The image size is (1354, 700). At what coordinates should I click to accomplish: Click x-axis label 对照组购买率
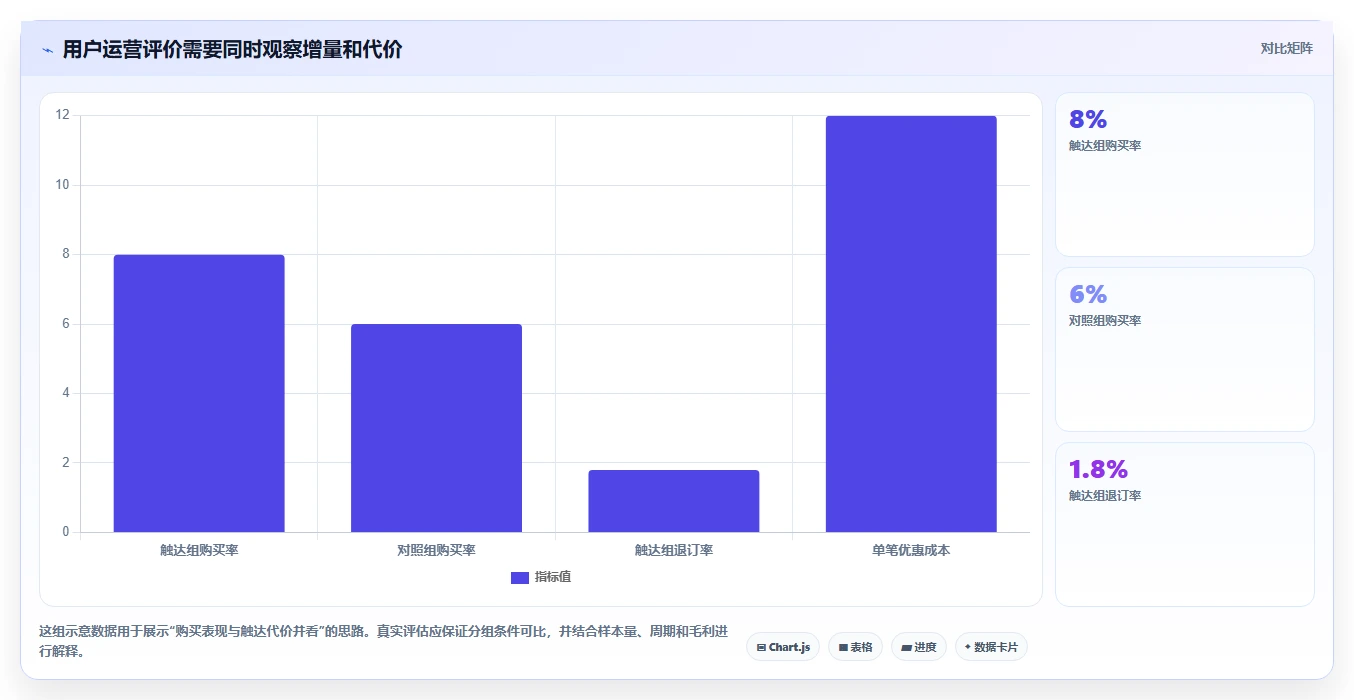pos(436,550)
